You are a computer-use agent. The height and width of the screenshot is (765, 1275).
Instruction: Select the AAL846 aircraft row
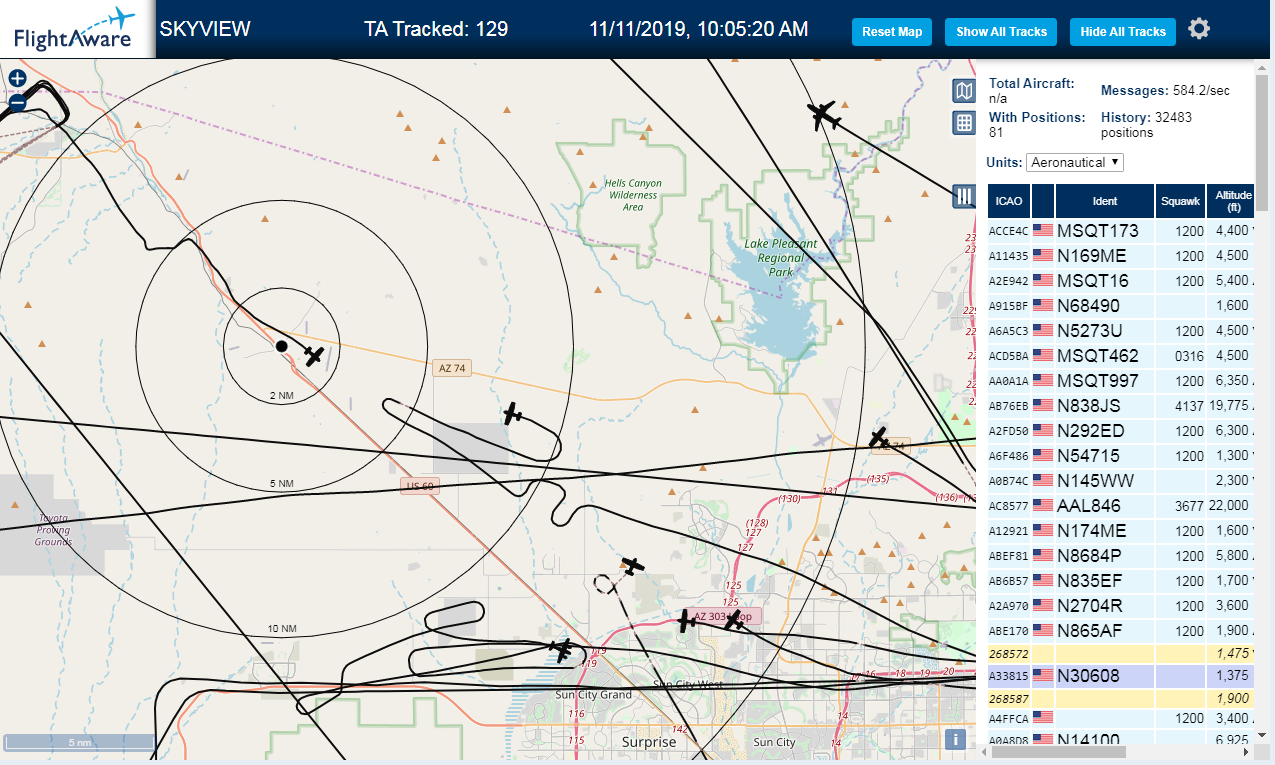point(1121,506)
